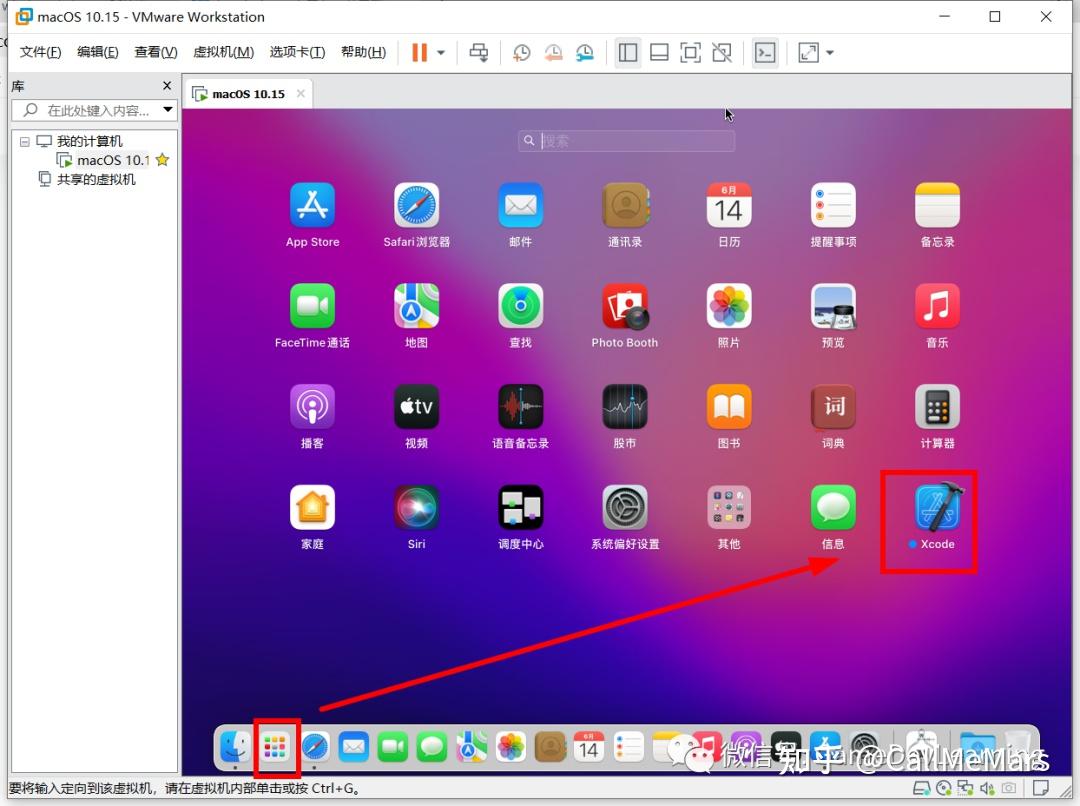The height and width of the screenshot is (806, 1080).
Task: Click the library search box
Action: pos(94,110)
